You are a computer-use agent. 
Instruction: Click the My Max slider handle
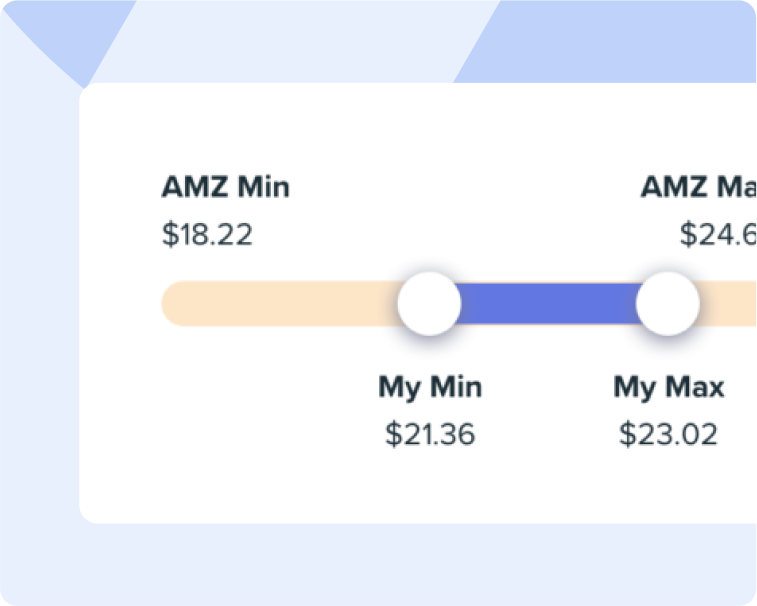click(667, 304)
